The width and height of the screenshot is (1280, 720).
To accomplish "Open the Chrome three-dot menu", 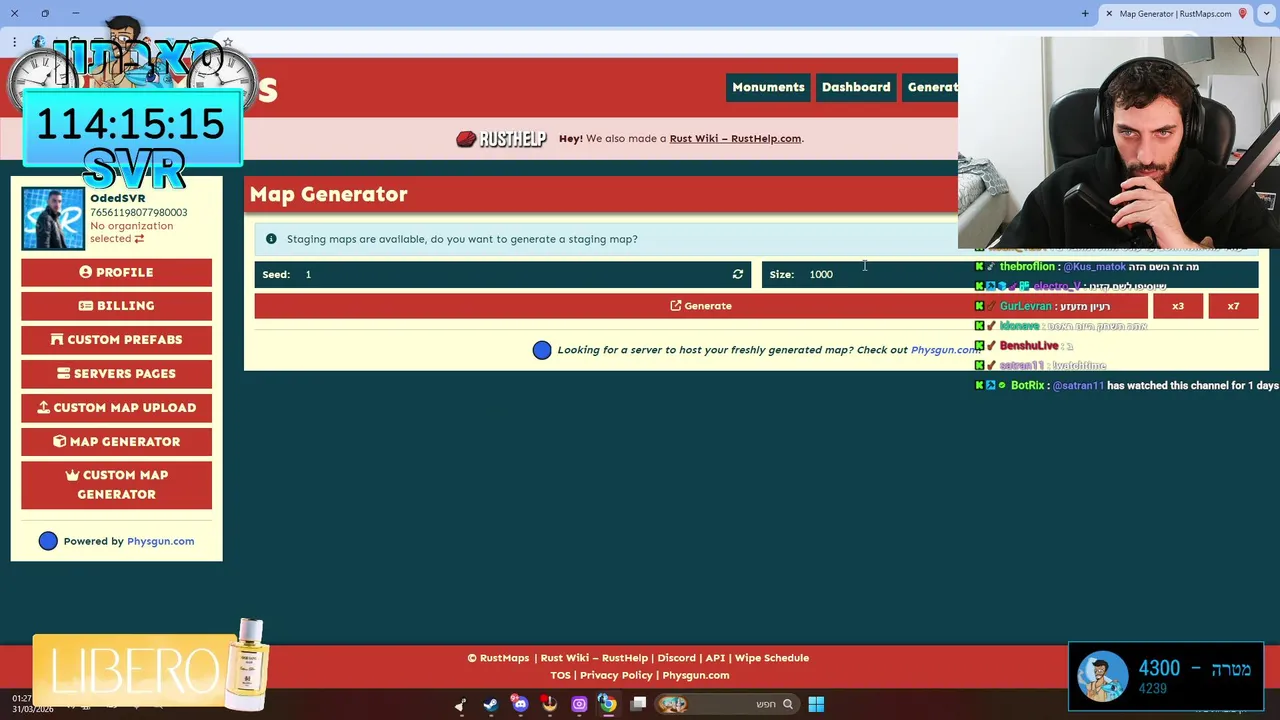I will click(x=14, y=42).
